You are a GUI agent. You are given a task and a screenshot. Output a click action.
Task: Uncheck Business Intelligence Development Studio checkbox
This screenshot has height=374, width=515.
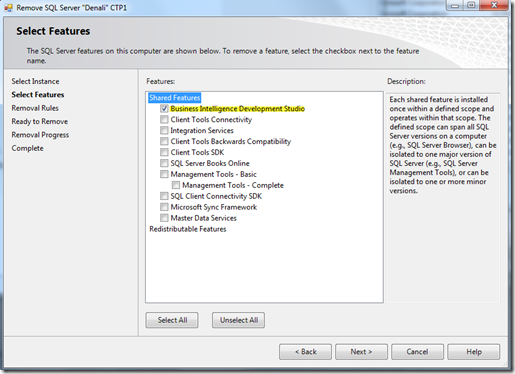pos(164,108)
